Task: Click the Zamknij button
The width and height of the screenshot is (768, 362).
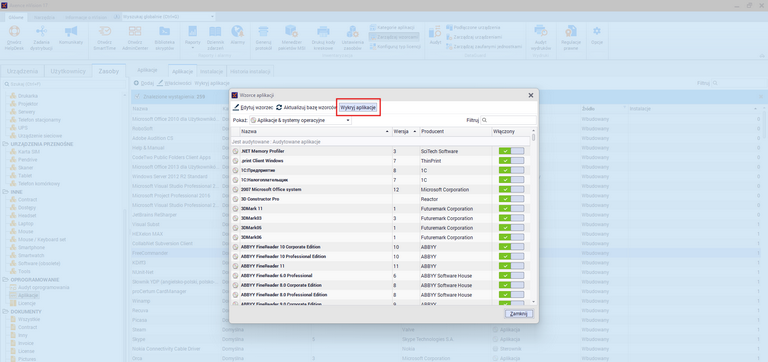Action: pyautogui.click(x=519, y=314)
